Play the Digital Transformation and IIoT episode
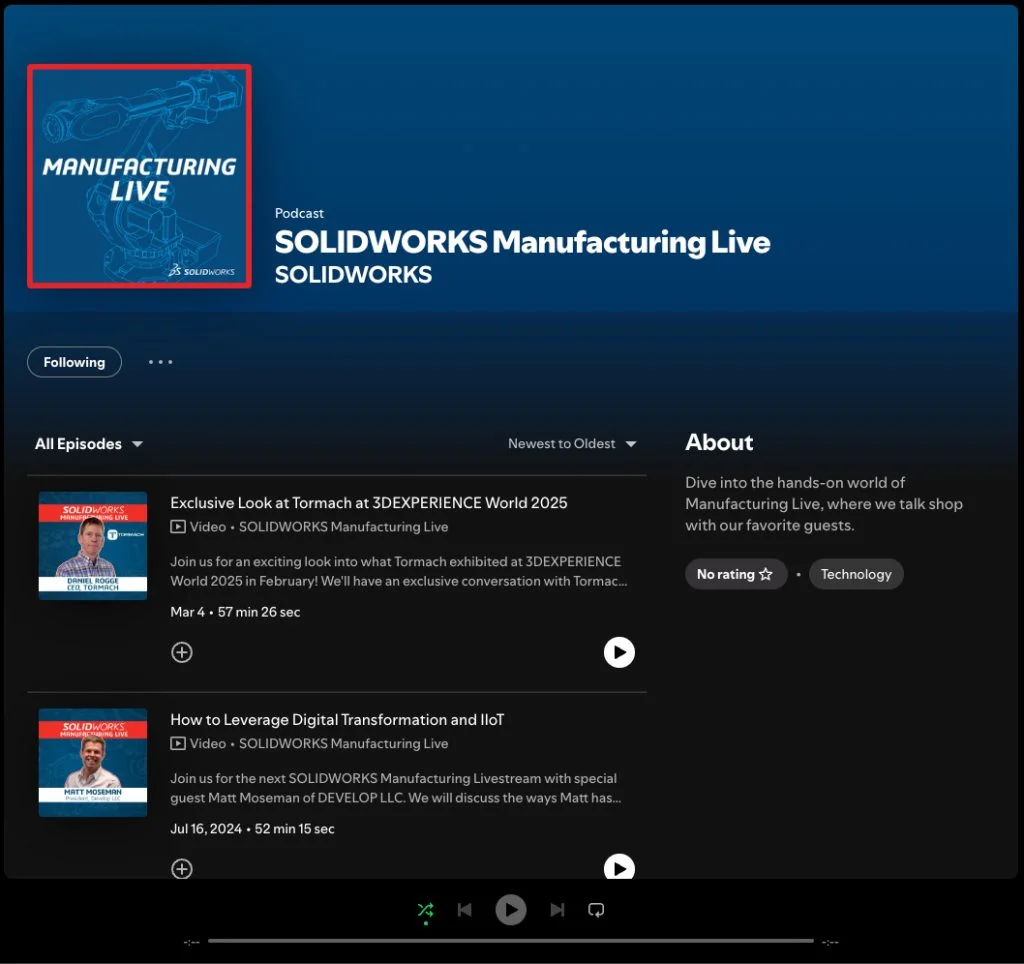This screenshot has width=1024, height=964. [619, 867]
